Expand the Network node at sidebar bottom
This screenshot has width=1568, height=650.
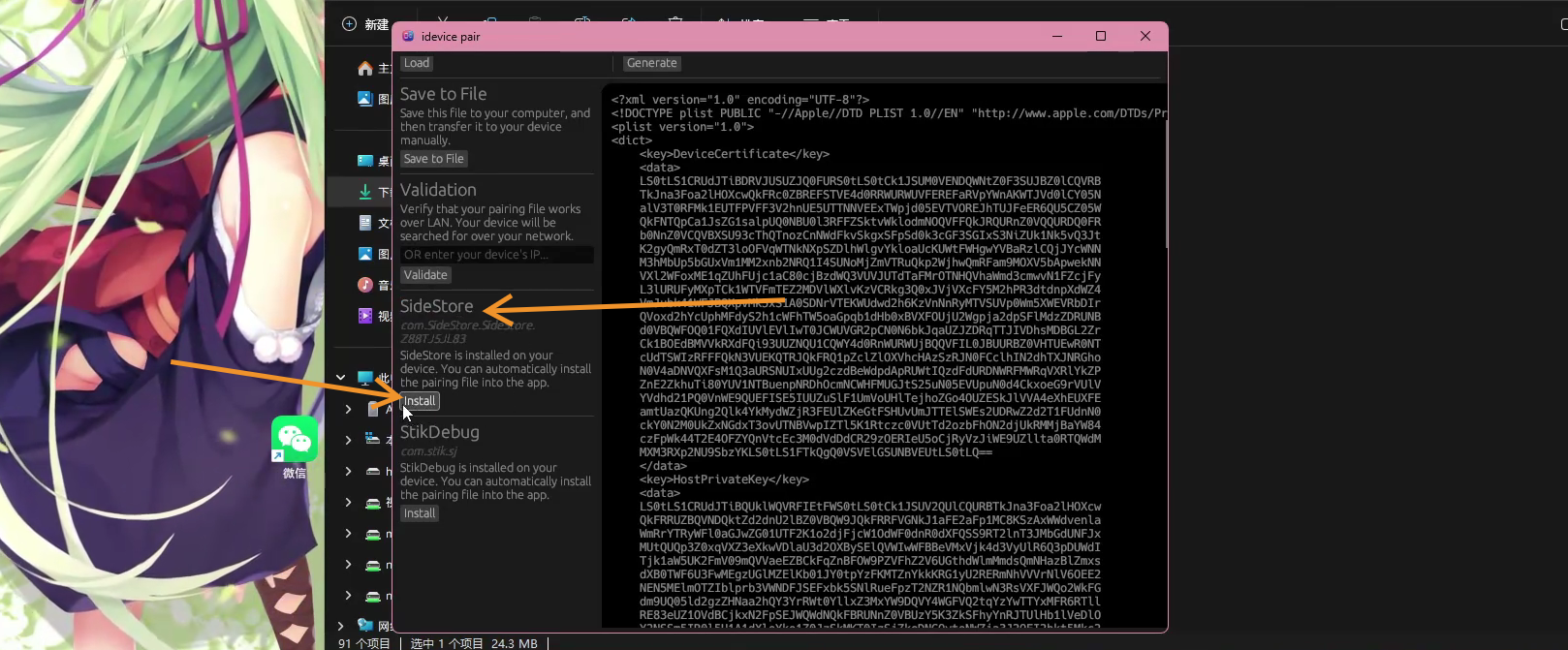tap(340, 626)
